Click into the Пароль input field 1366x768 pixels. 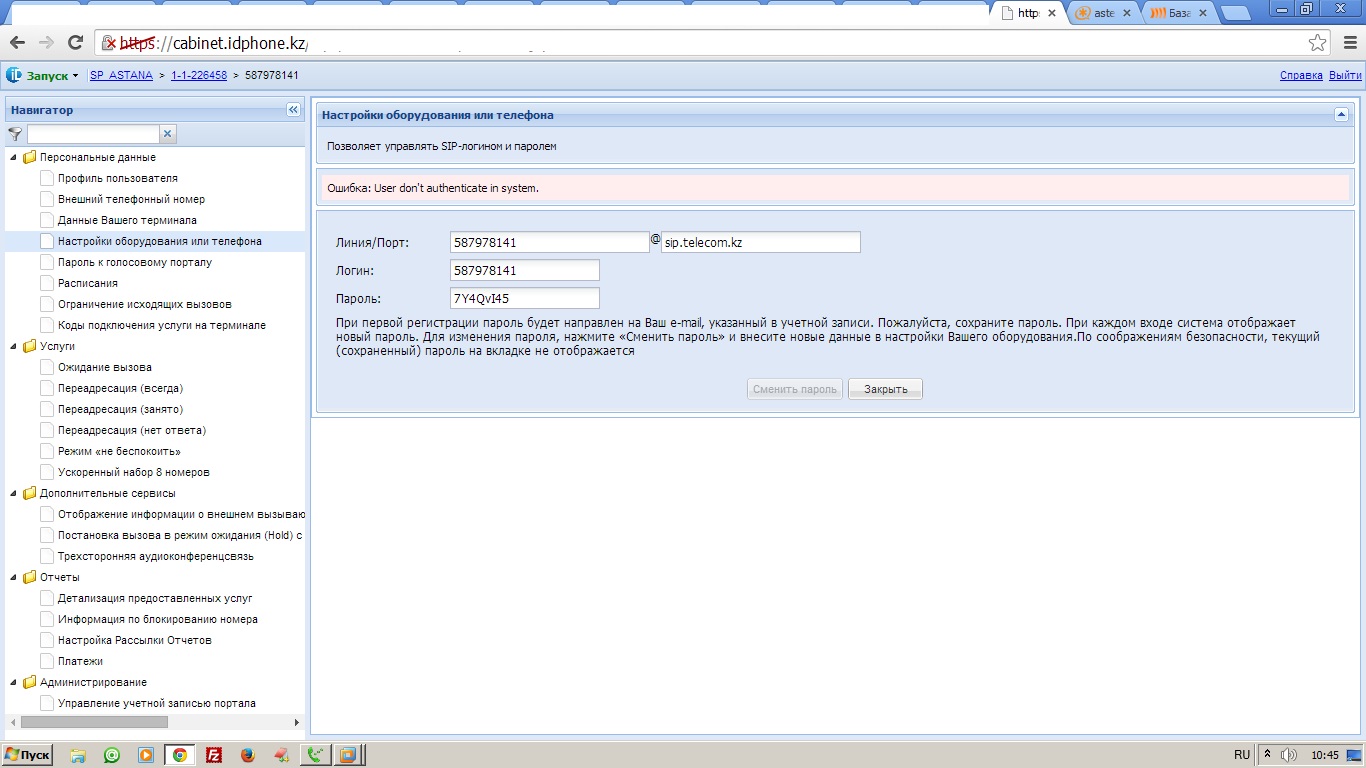click(x=525, y=298)
